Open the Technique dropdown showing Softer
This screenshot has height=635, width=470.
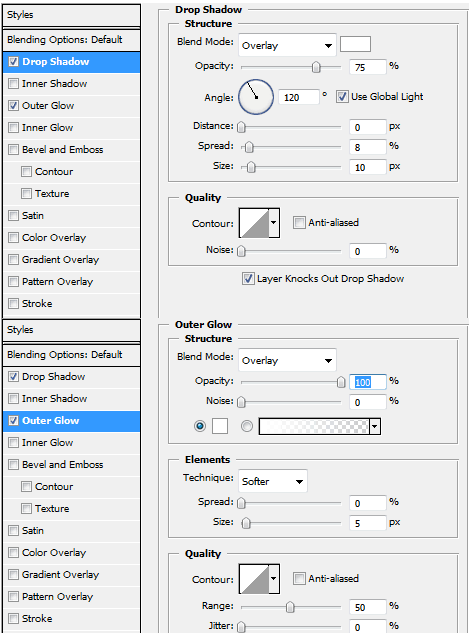click(x=273, y=481)
